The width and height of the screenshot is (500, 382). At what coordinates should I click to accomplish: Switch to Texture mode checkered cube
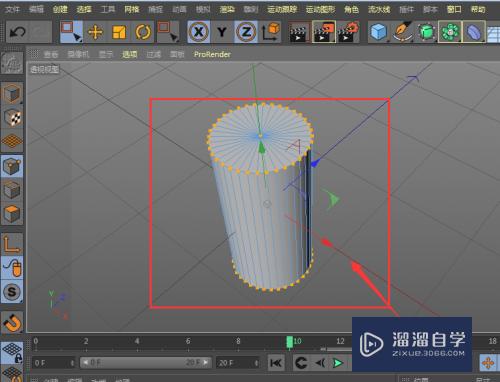click(x=12, y=117)
